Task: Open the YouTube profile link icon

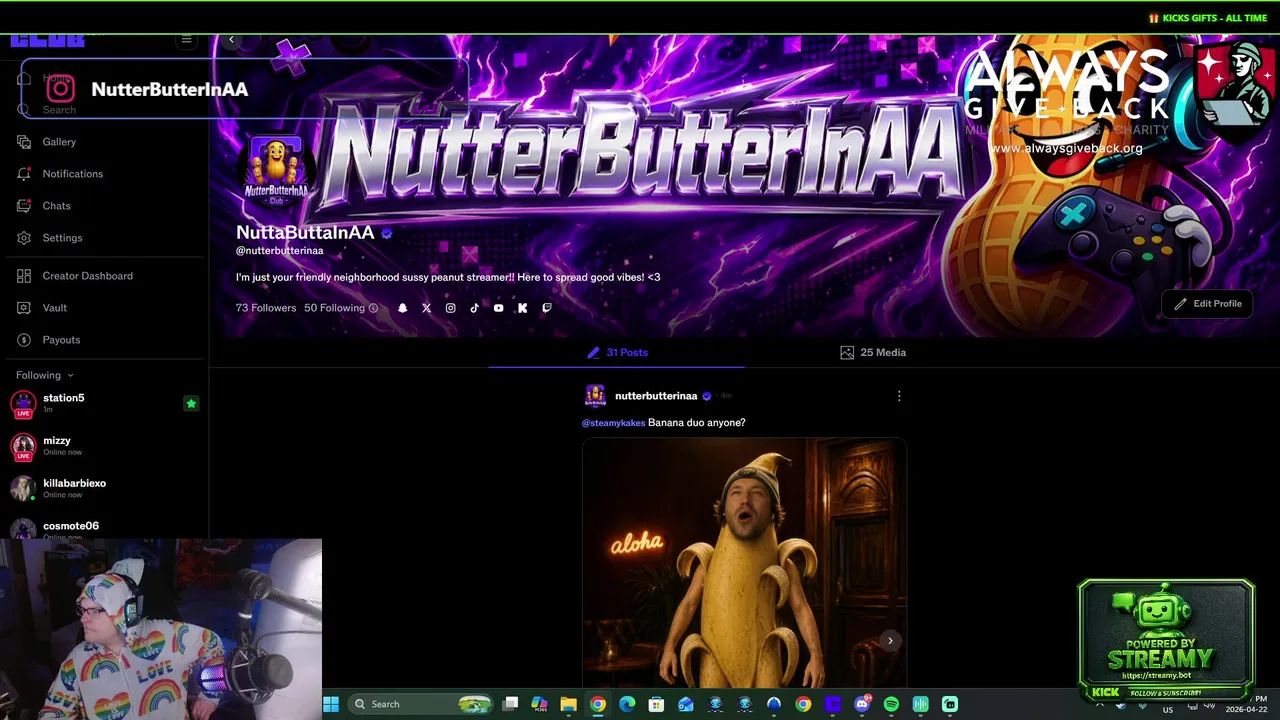Action: coord(498,308)
